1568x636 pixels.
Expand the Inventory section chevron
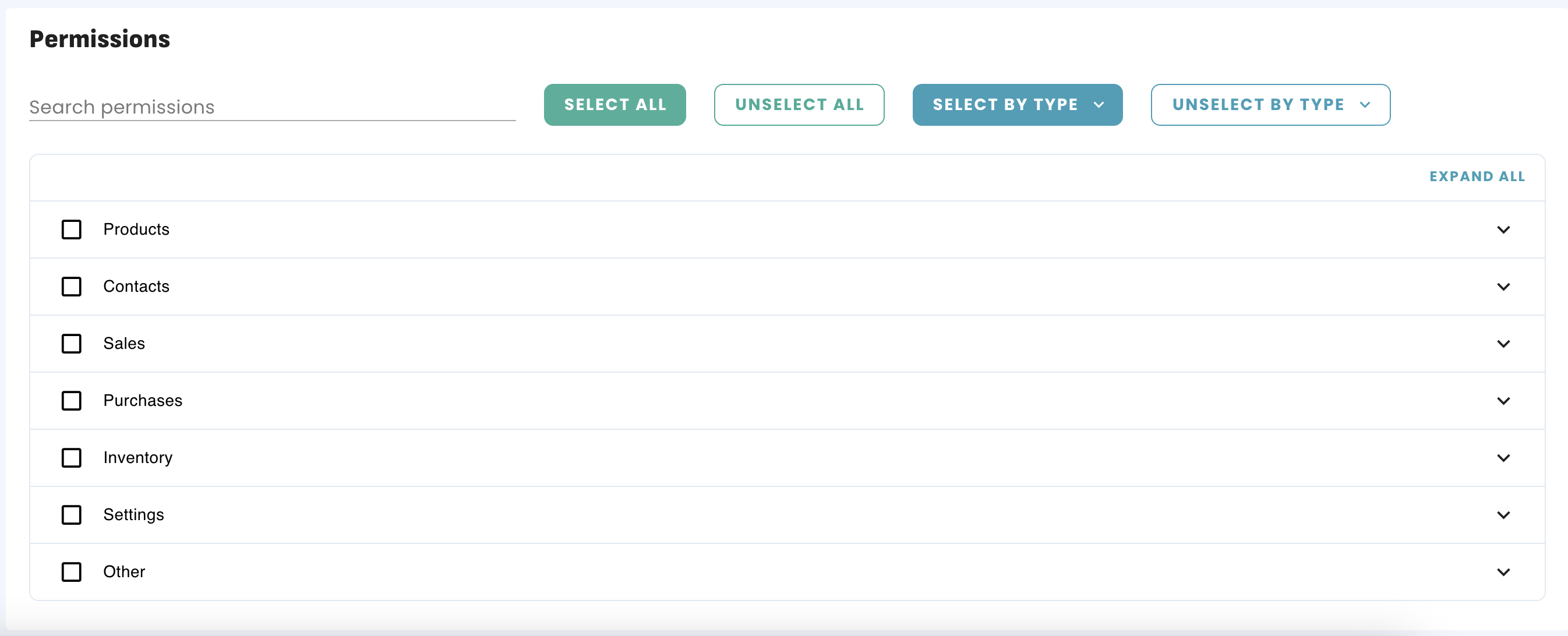tap(1503, 458)
